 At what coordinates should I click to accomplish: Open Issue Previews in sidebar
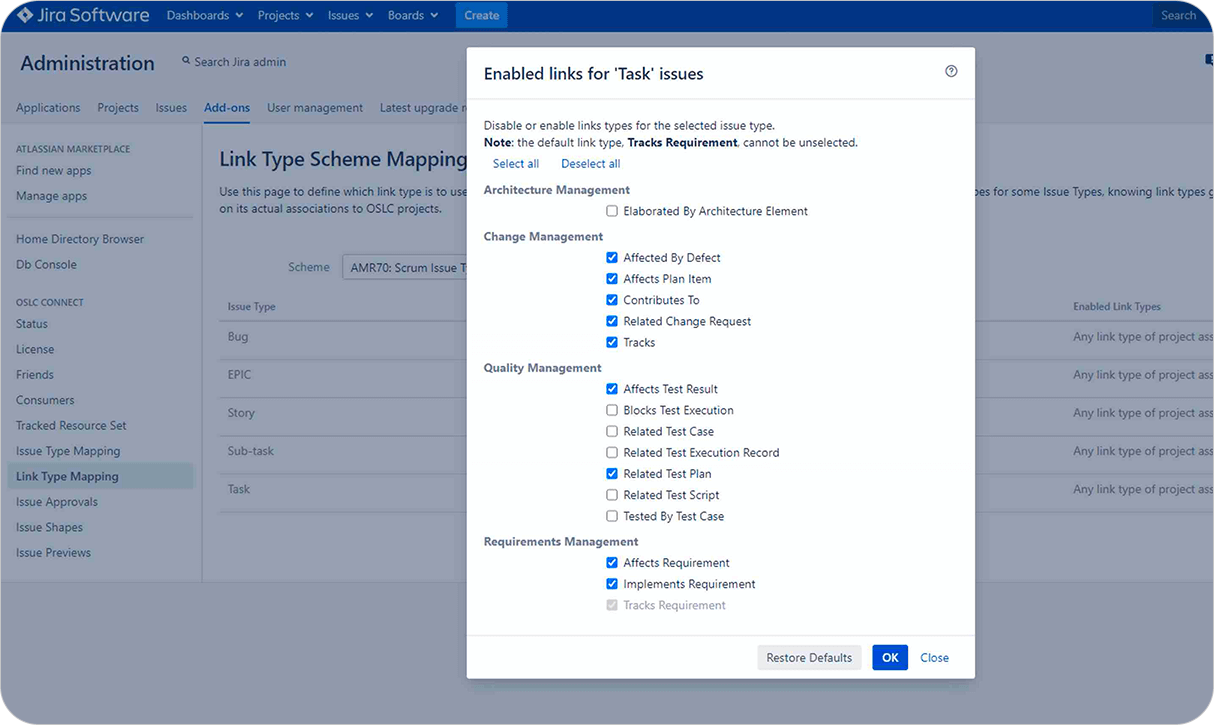(54, 553)
